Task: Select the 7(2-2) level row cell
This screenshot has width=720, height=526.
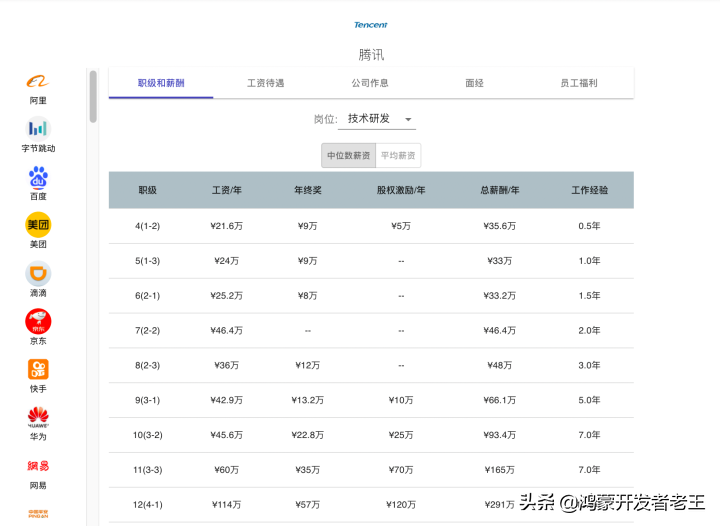Action: [147, 330]
